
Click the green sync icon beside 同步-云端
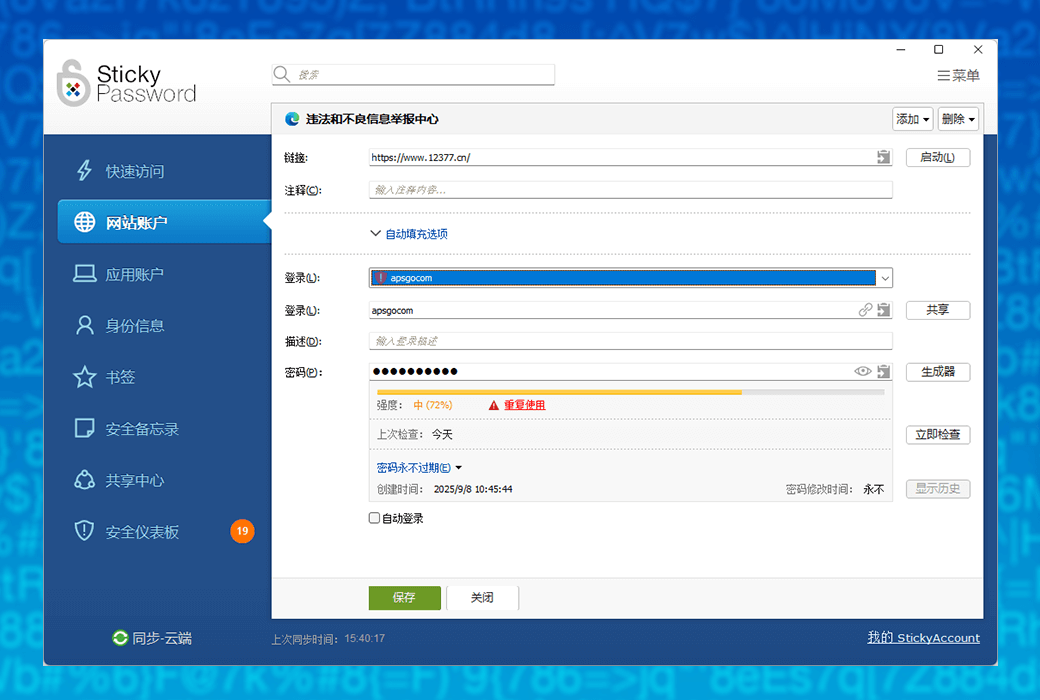coord(120,638)
